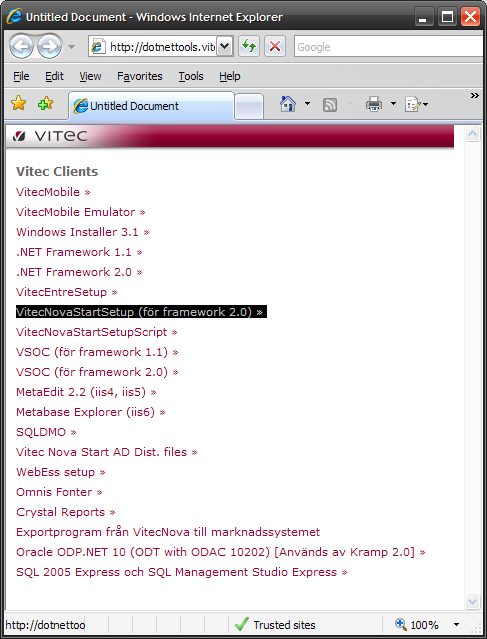Click the Home page house icon

point(288,104)
